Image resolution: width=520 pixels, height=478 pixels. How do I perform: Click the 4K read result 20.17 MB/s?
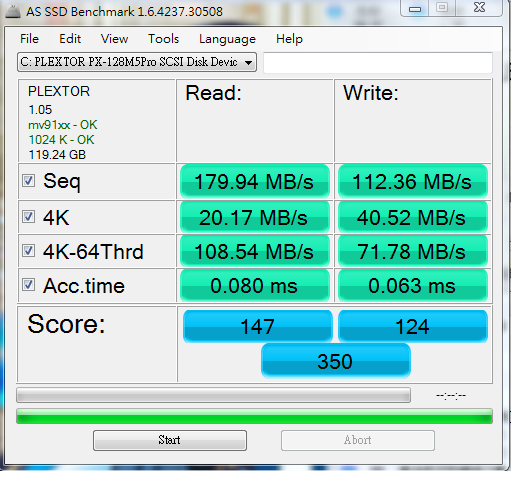[x=255, y=217]
